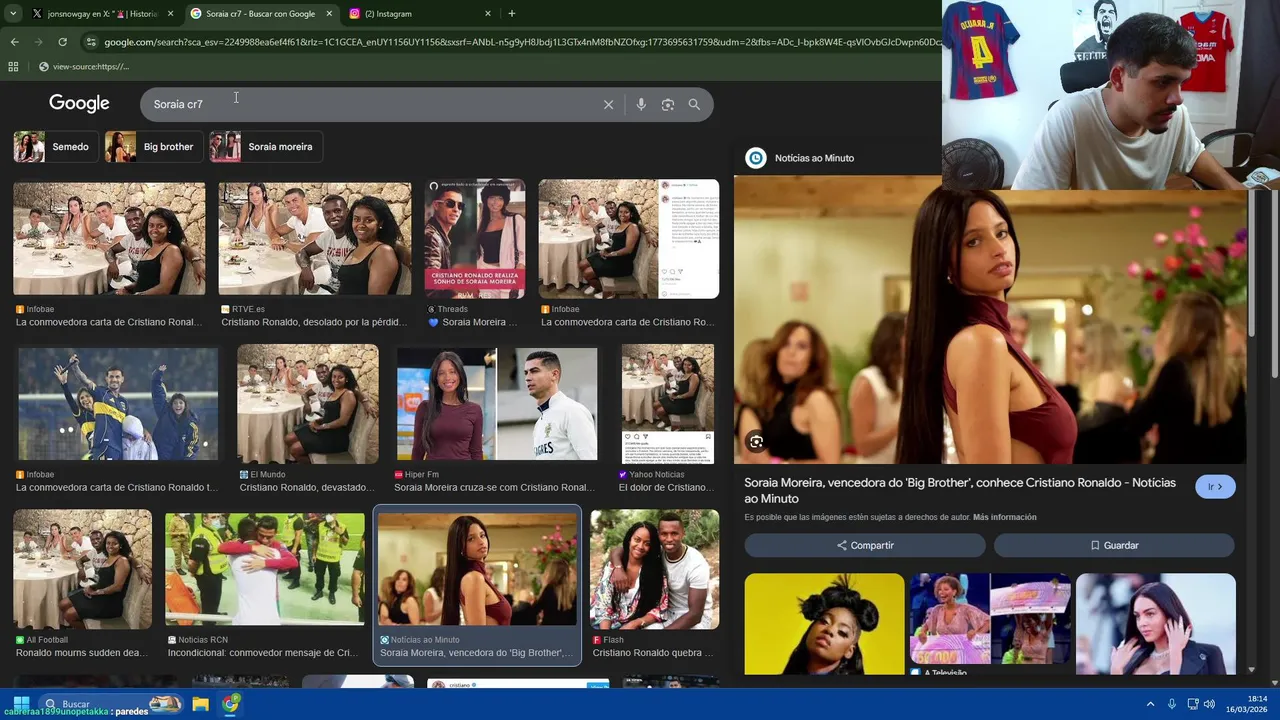Open the volume tray icon
The height and width of the screenshot is (720, 1280).
pyautogui.click(x=1209, y=704)
